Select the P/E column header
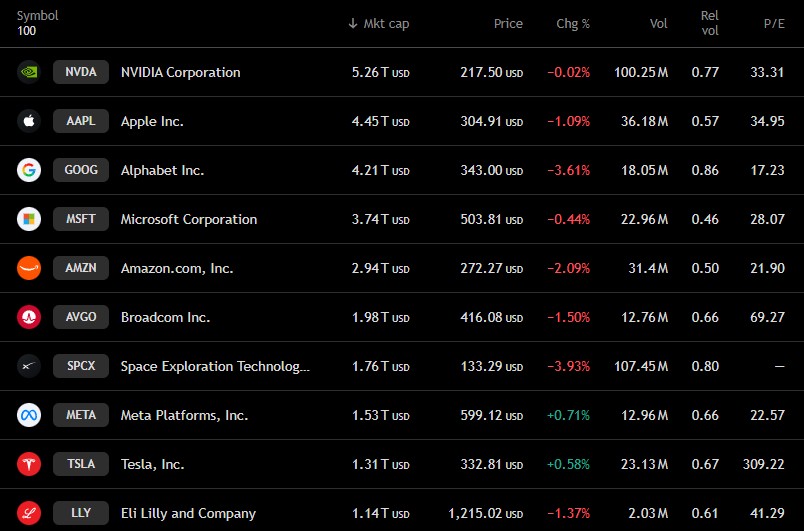The image size is (804, 531). (774, 24)
